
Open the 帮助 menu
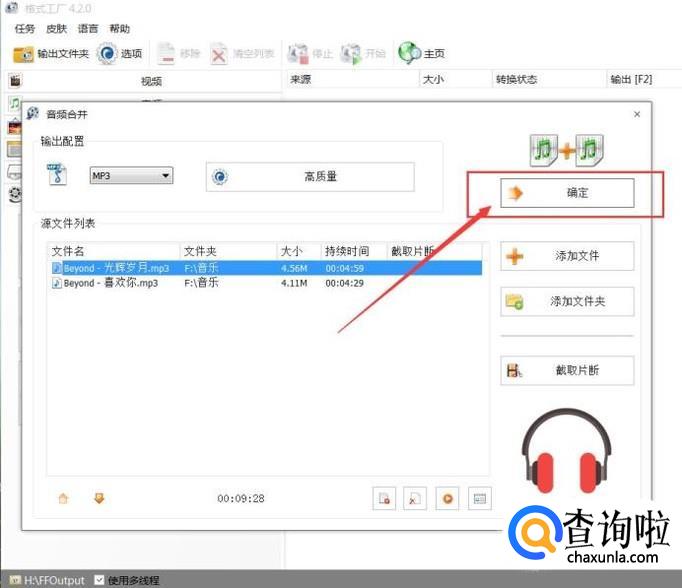click(x=120, y=29)
